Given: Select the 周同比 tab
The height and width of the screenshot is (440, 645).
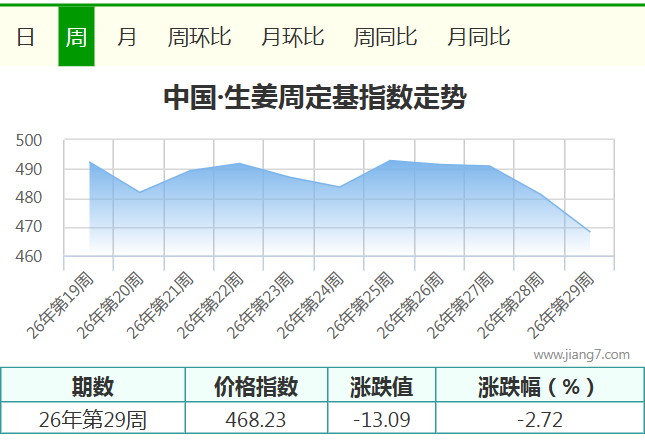Looking at the screenshot, I should (x=385, y=37).
